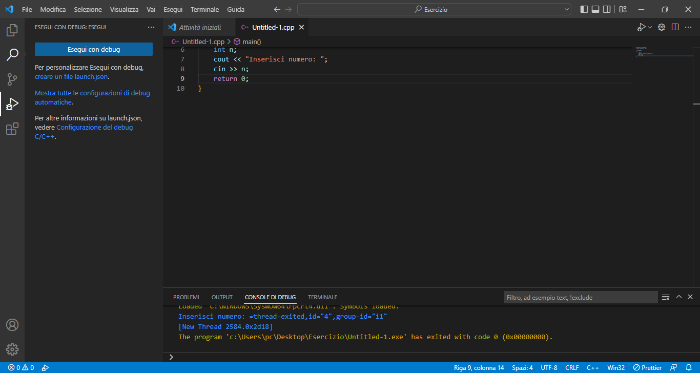This screenshot has height=373, width=700.
Task: Open Source Control view icon
Action: pyautogui.click(x=12, y=79)
